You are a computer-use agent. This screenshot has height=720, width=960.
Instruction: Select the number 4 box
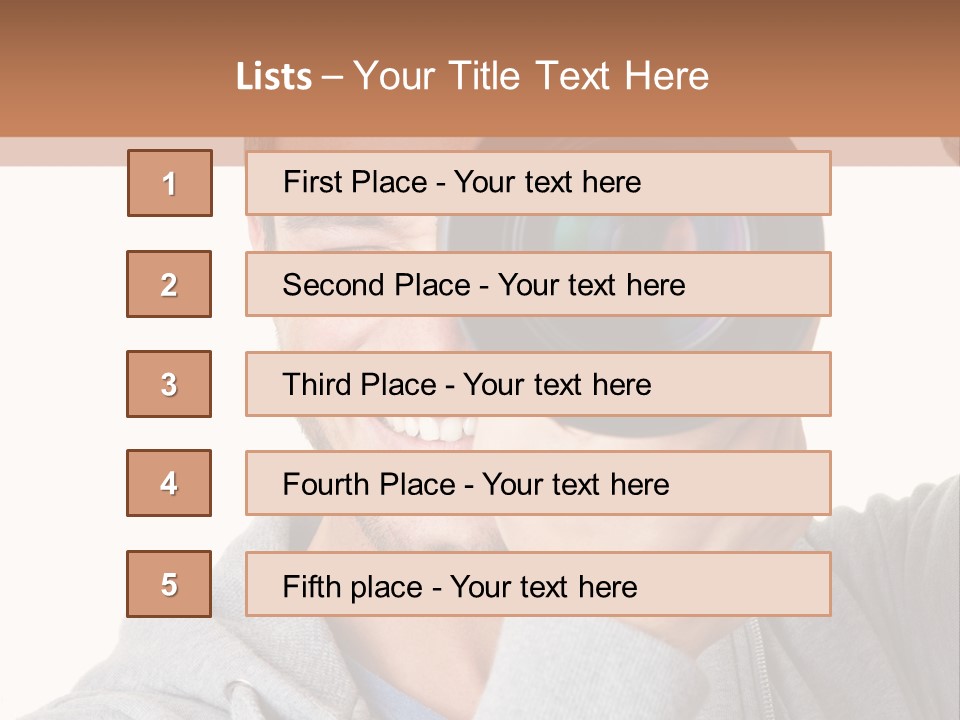pos(169,483)
